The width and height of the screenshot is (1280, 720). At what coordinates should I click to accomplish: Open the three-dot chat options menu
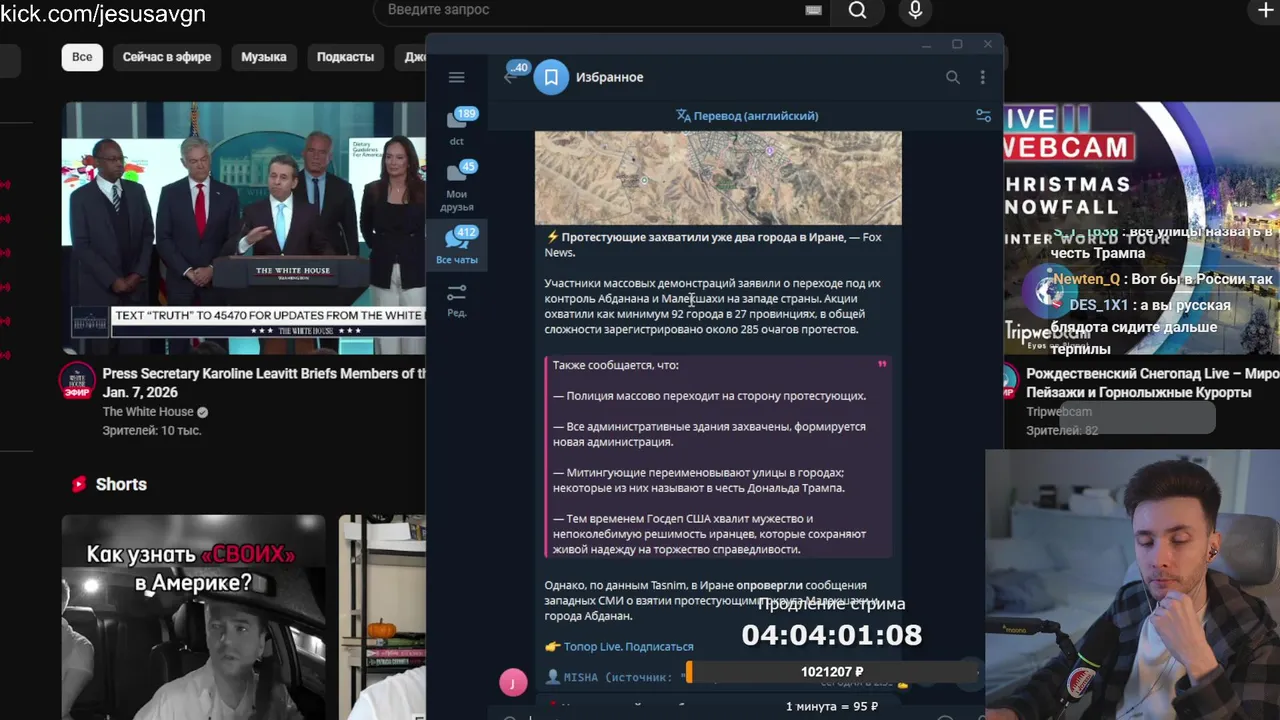click(x=982, y=77)
